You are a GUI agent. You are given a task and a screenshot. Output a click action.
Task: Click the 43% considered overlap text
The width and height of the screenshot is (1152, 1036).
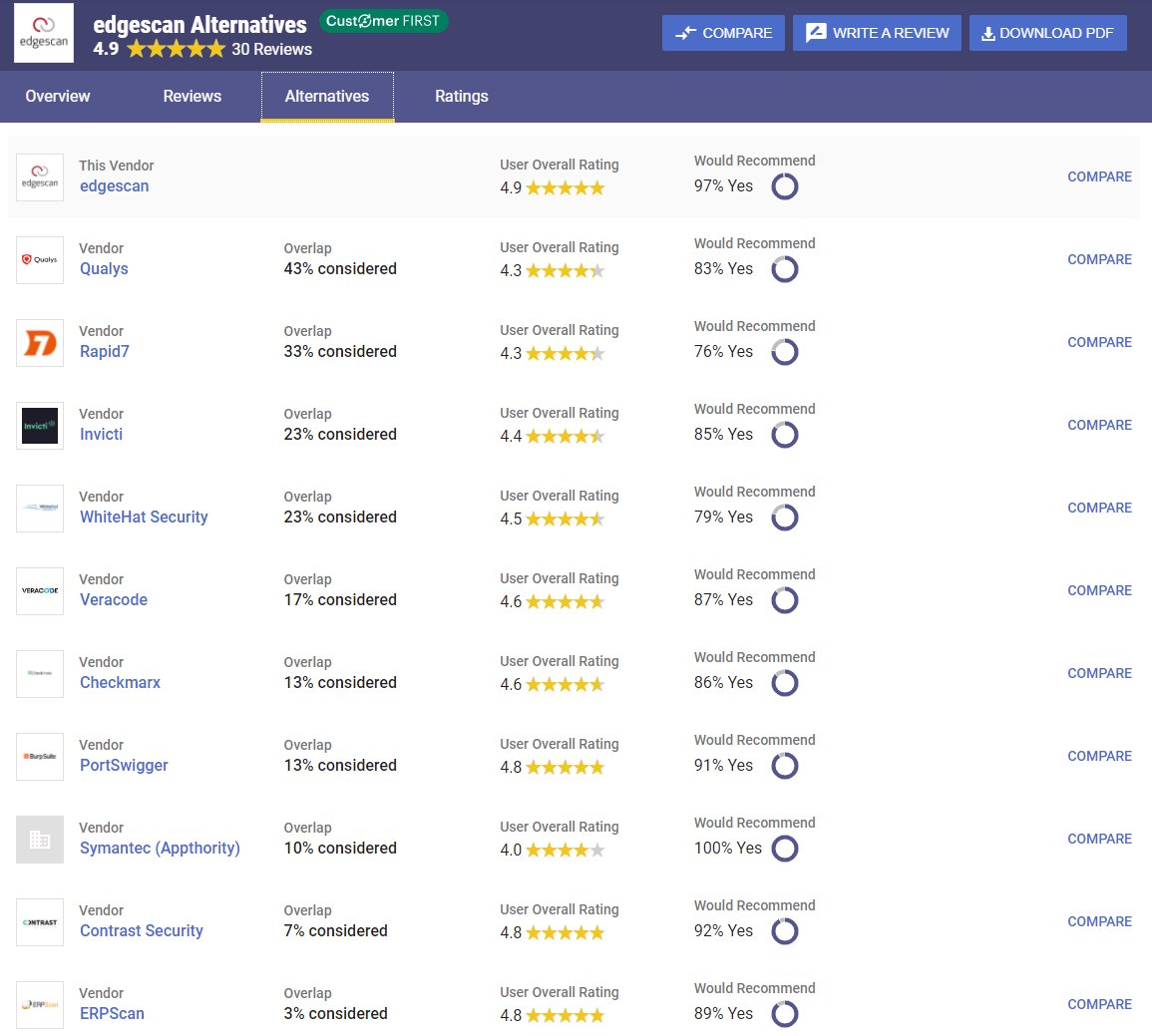coord(340,269)
